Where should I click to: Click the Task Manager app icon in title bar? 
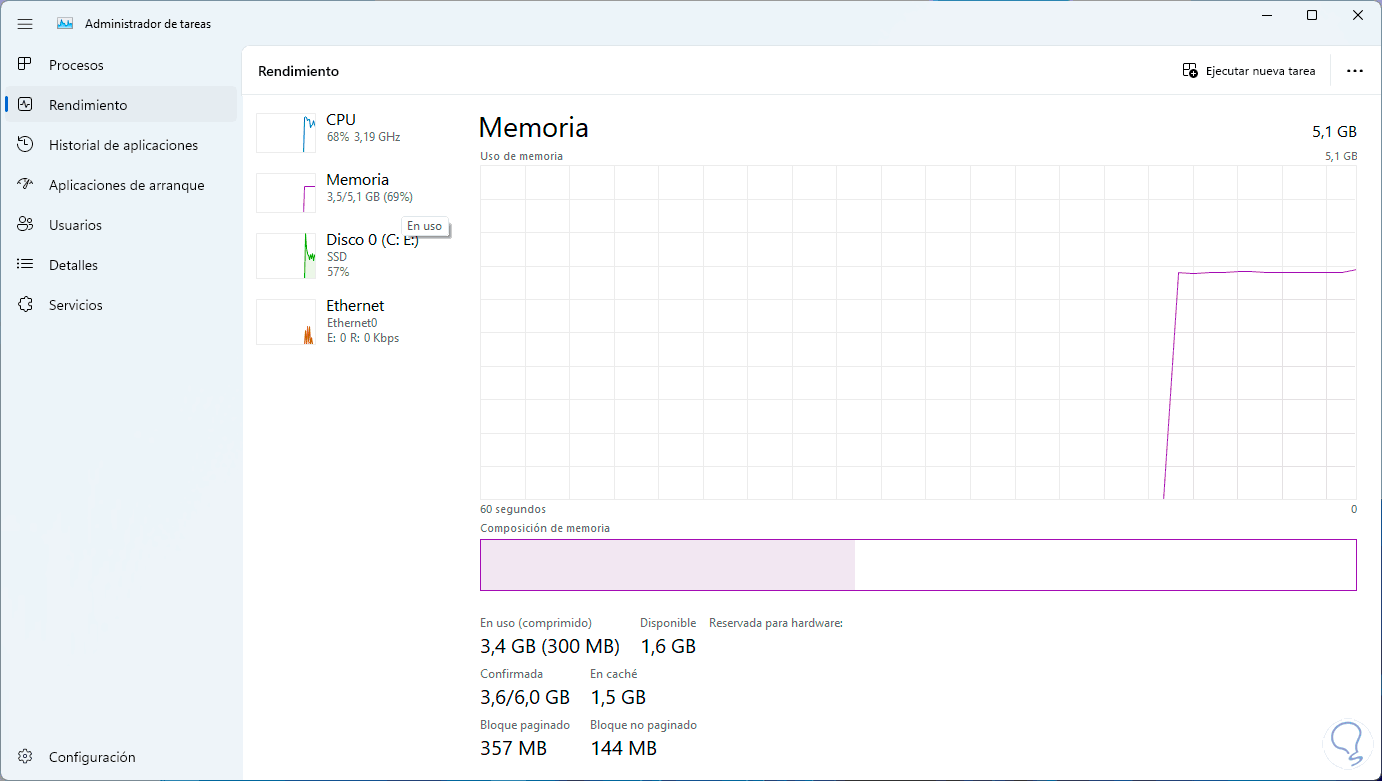65,24
